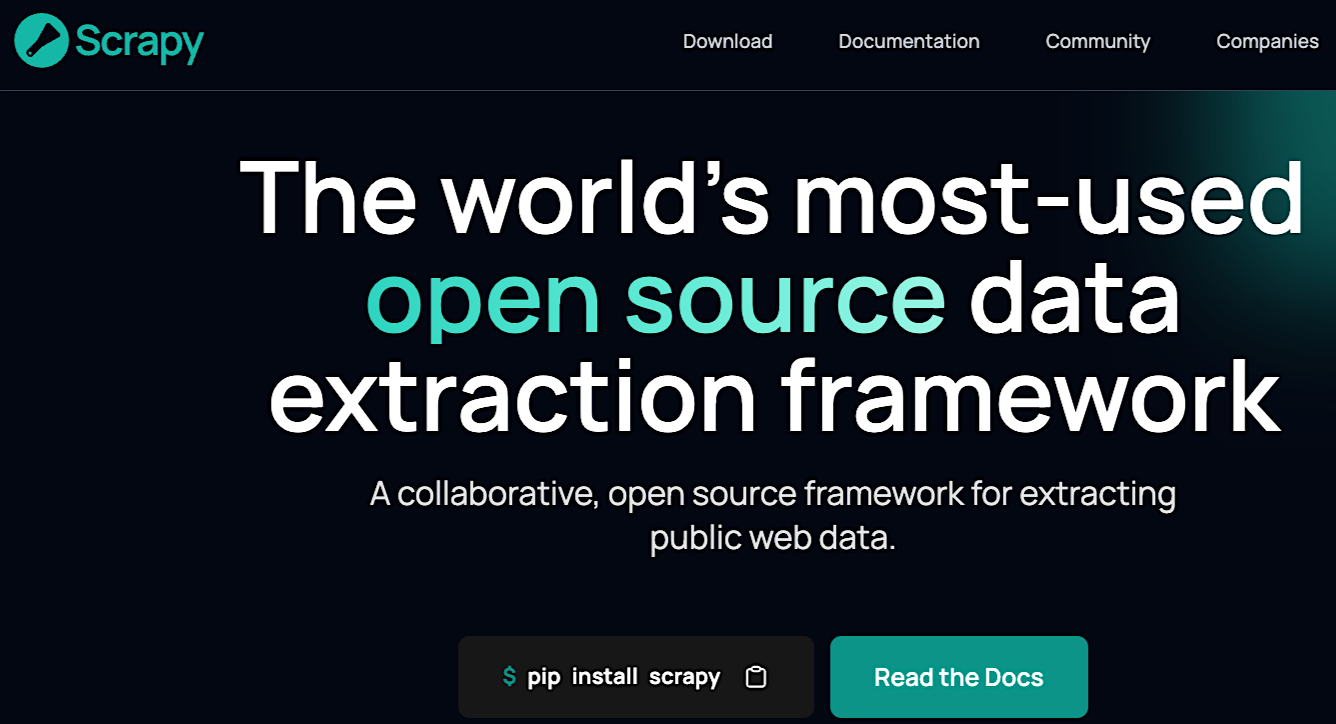1336x724 pixels.
Task: Open the Download menu item
Action: pyautogui.click(x=727, y=41)
